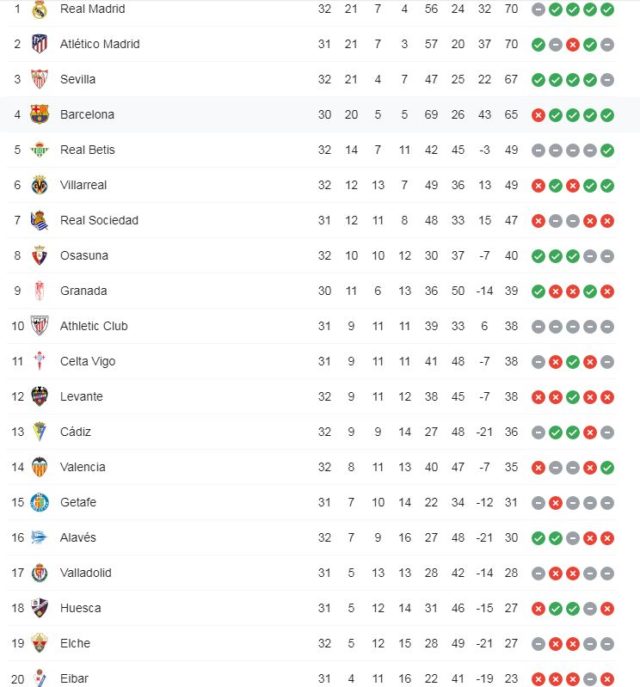This screenshot has height=687, width=640.
Task: Open the Granada team link
Action: pyautogui.click(x=83, y=291)
